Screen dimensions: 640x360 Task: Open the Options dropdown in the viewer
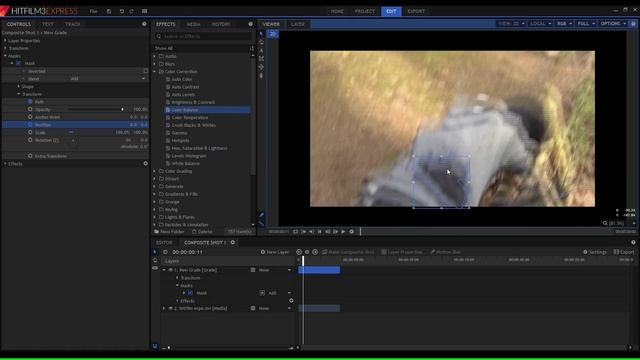pos(613,24)
